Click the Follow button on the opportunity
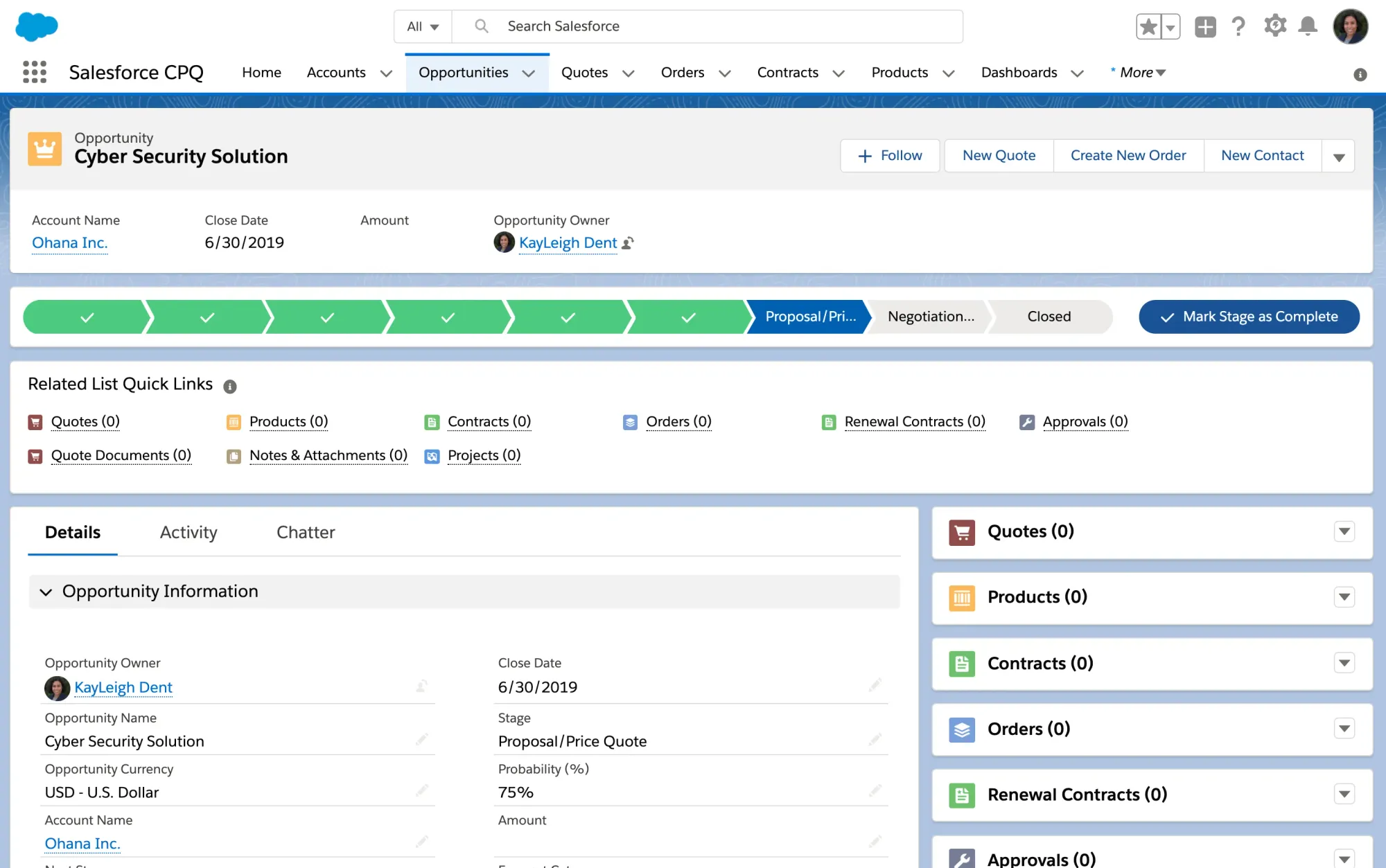This screenshot has width=1386, height=868. [x=890, y=155]
